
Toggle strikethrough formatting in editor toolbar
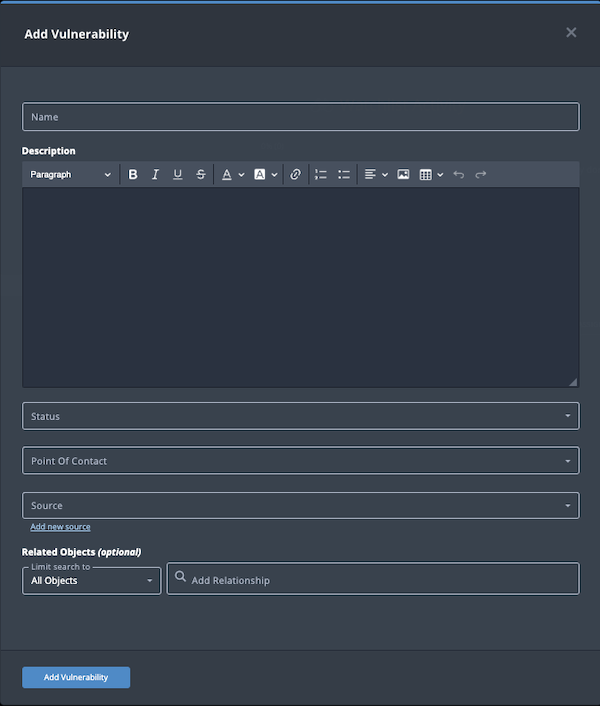(x=201, y=174)
